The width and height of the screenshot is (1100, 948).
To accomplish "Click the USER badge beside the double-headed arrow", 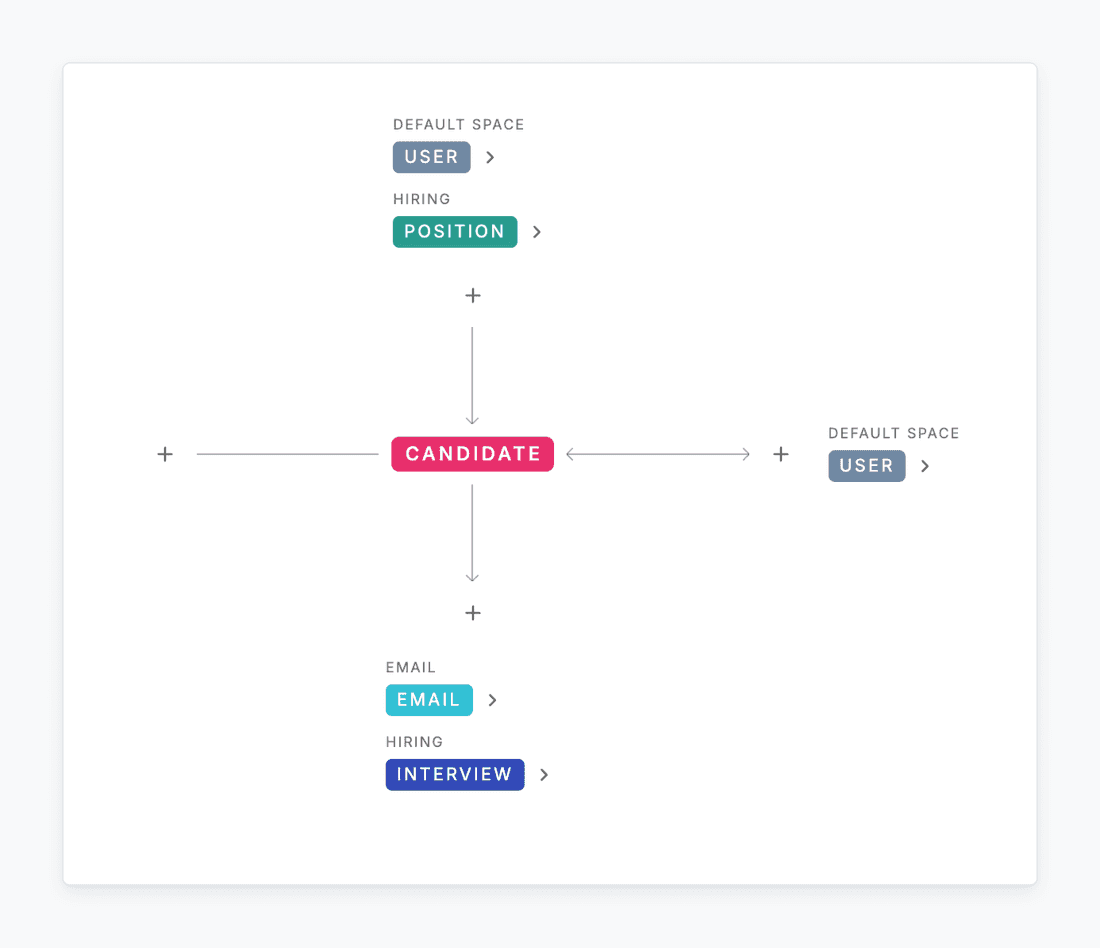I will pyautogui.click(x=866, y=466).
